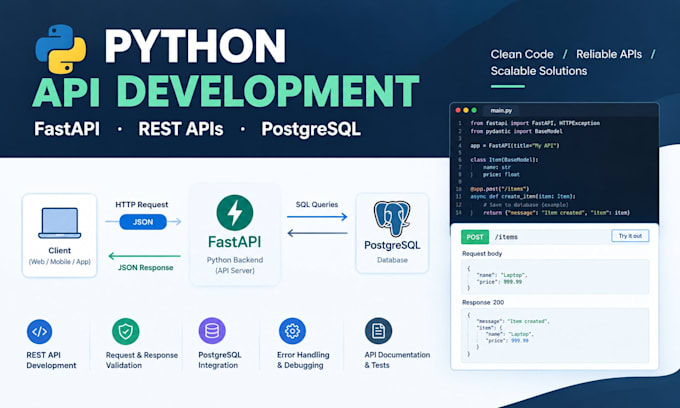Click the HTTP Request label
The image size is (680, 408).
click(141, 205)
